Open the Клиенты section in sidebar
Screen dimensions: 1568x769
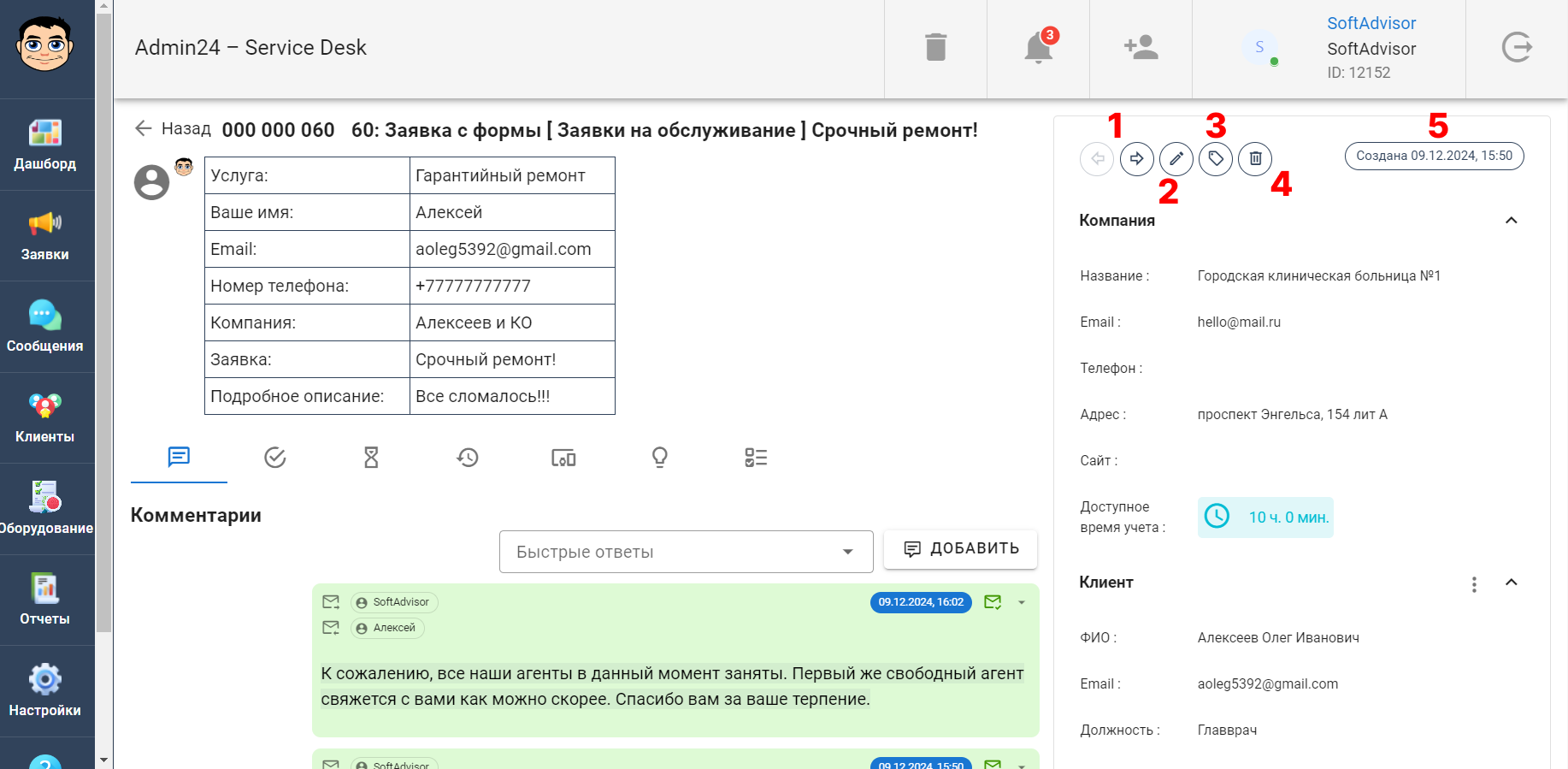pos(45,417)
